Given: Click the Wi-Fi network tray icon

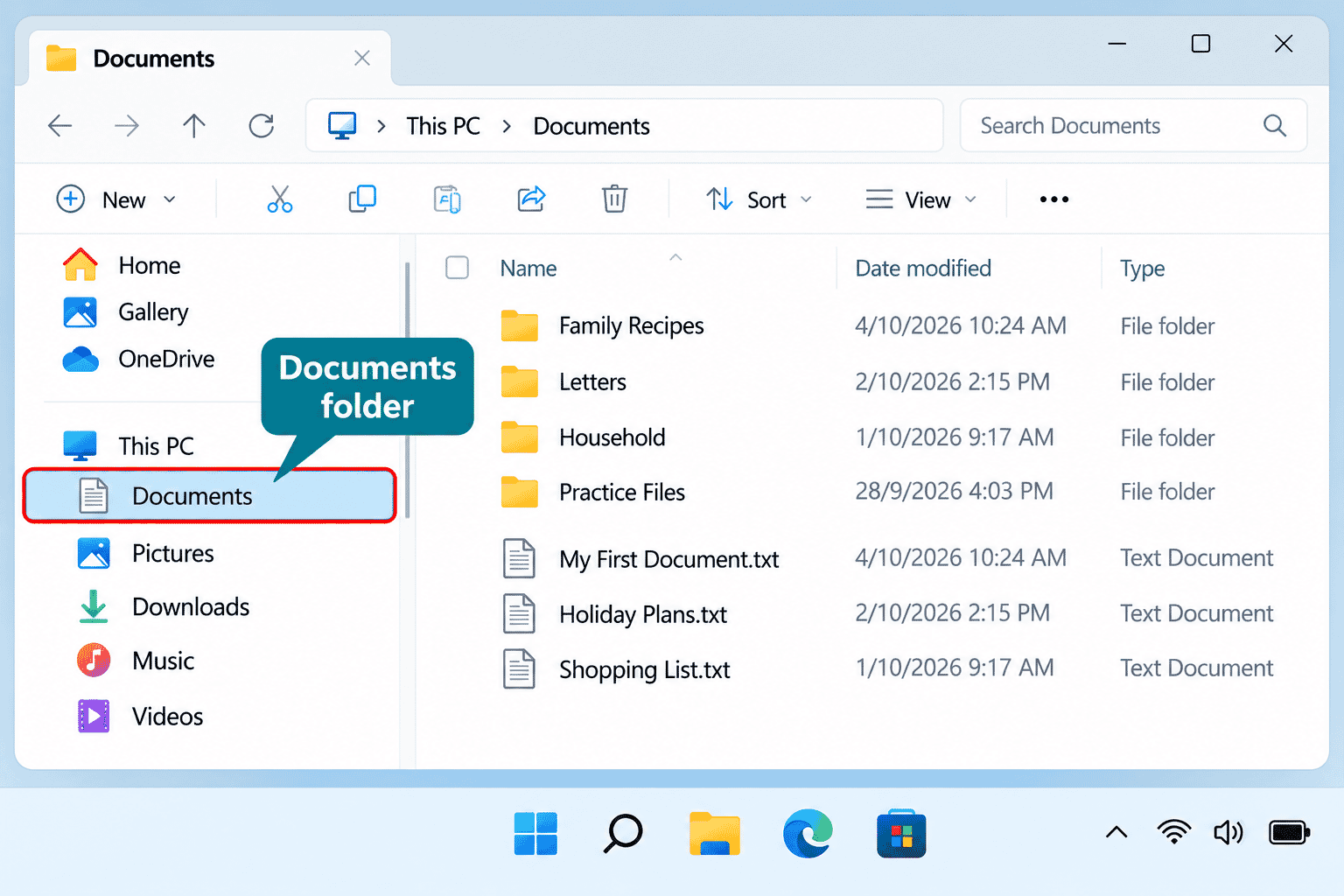Looking at the screenshot, I should coord(1173,831).
